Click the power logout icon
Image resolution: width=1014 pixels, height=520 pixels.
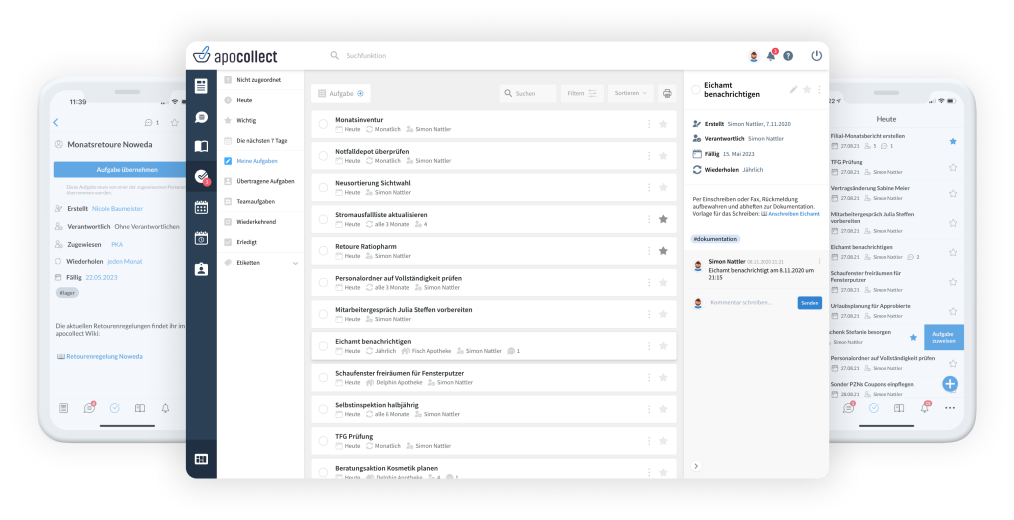click(x=816, y=56)
